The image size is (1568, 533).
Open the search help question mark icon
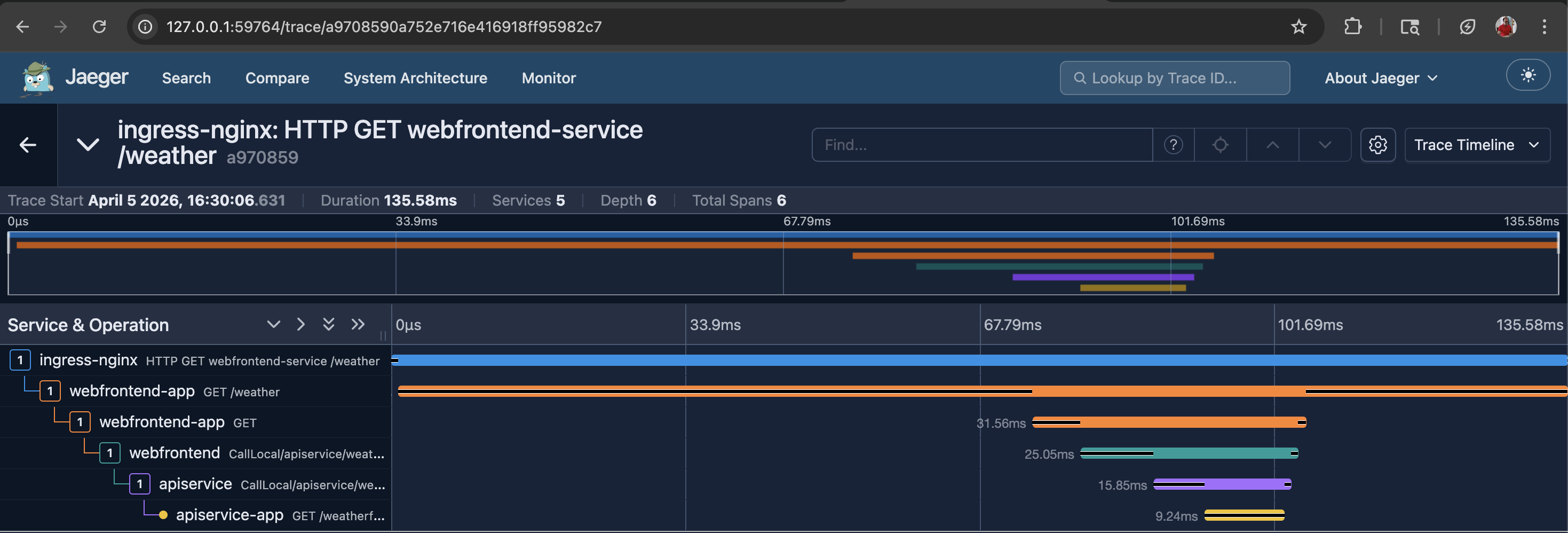(1173, 145)
